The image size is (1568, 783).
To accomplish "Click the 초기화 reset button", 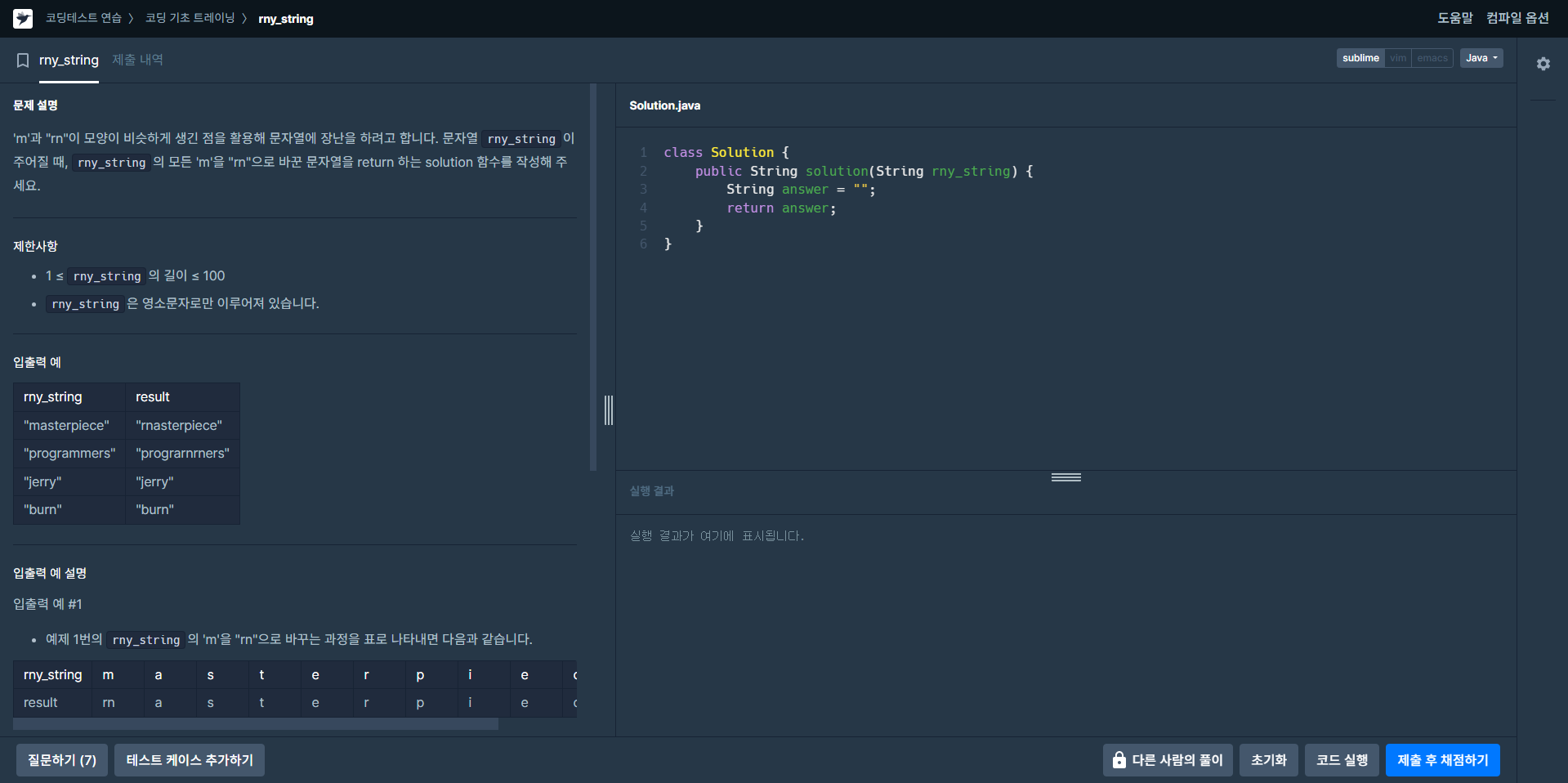I will [1269, 760].
